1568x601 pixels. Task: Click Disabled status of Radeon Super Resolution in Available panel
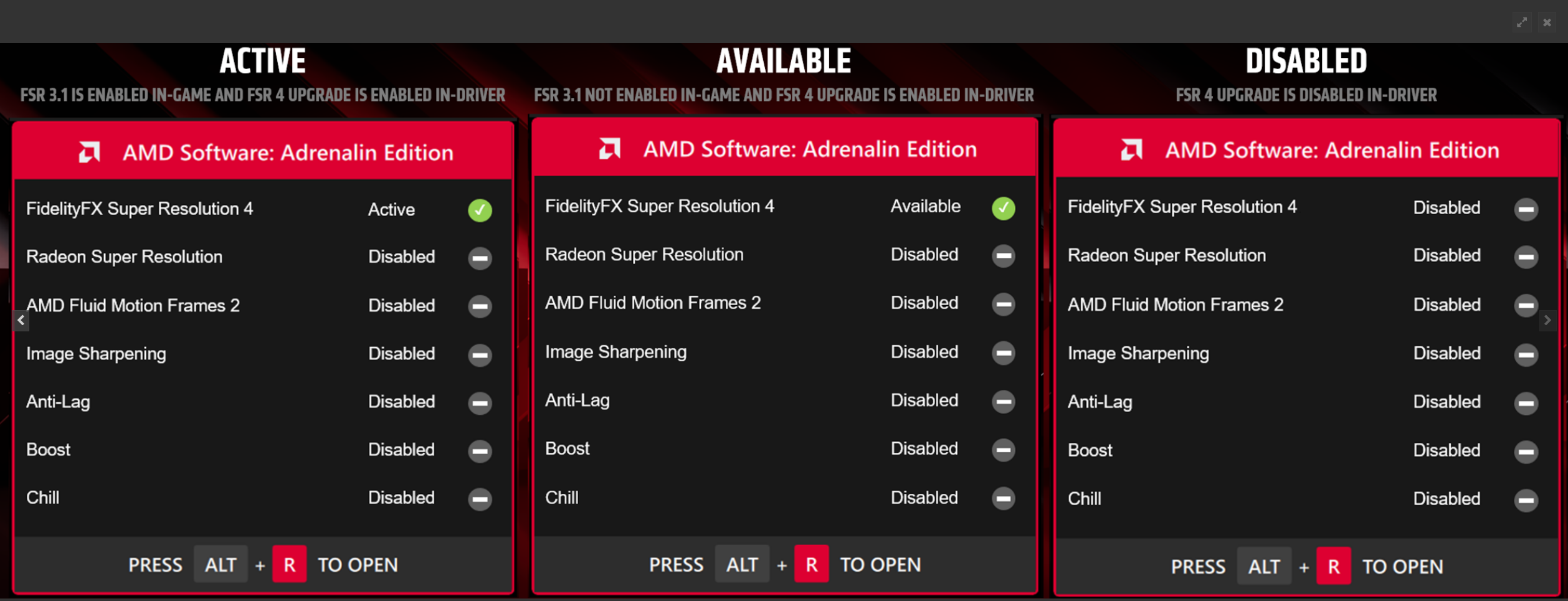pos(924,254)
